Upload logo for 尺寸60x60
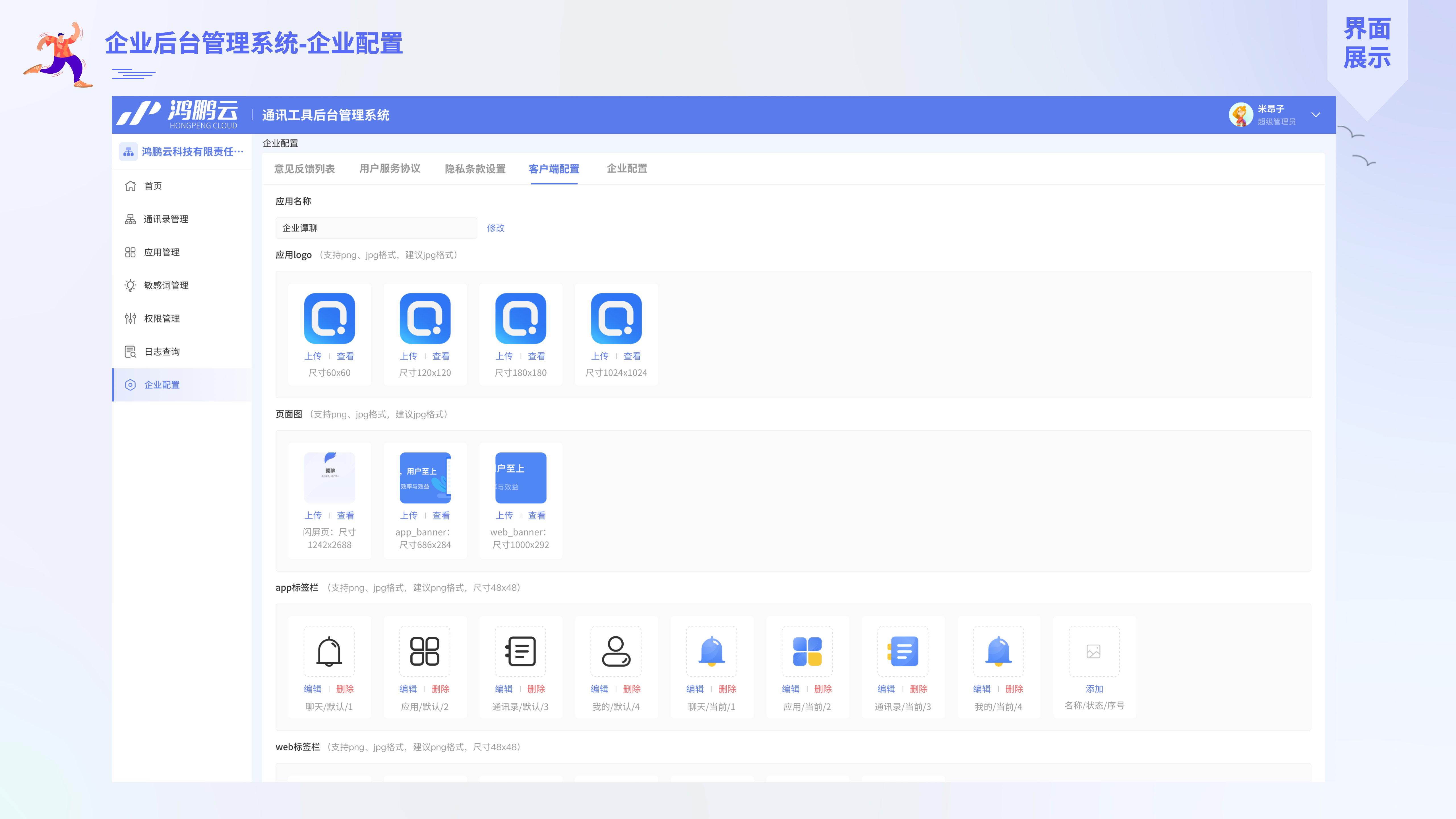This screenshot has width=1456, height=819. pos(313,356)
